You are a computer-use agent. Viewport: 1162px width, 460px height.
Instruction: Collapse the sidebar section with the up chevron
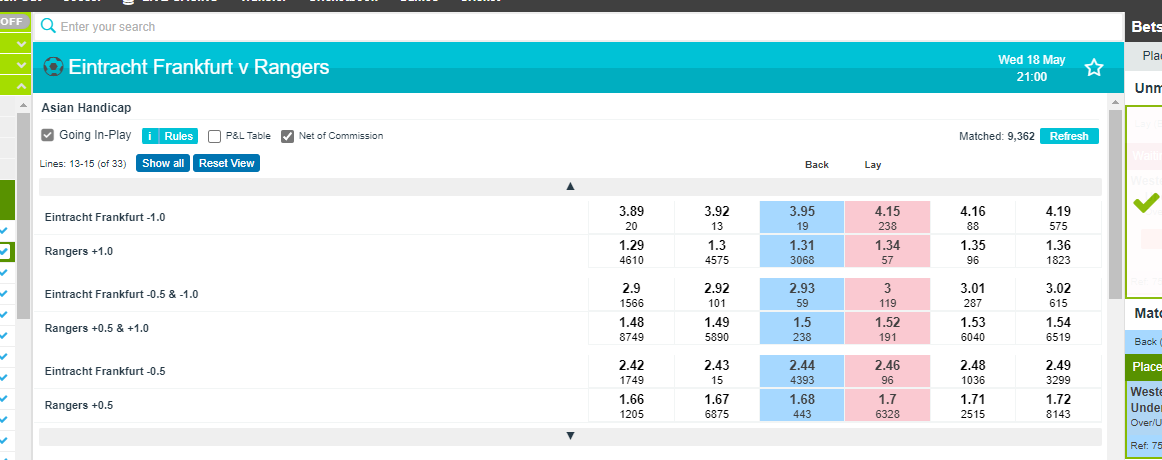tap(21, 86)
